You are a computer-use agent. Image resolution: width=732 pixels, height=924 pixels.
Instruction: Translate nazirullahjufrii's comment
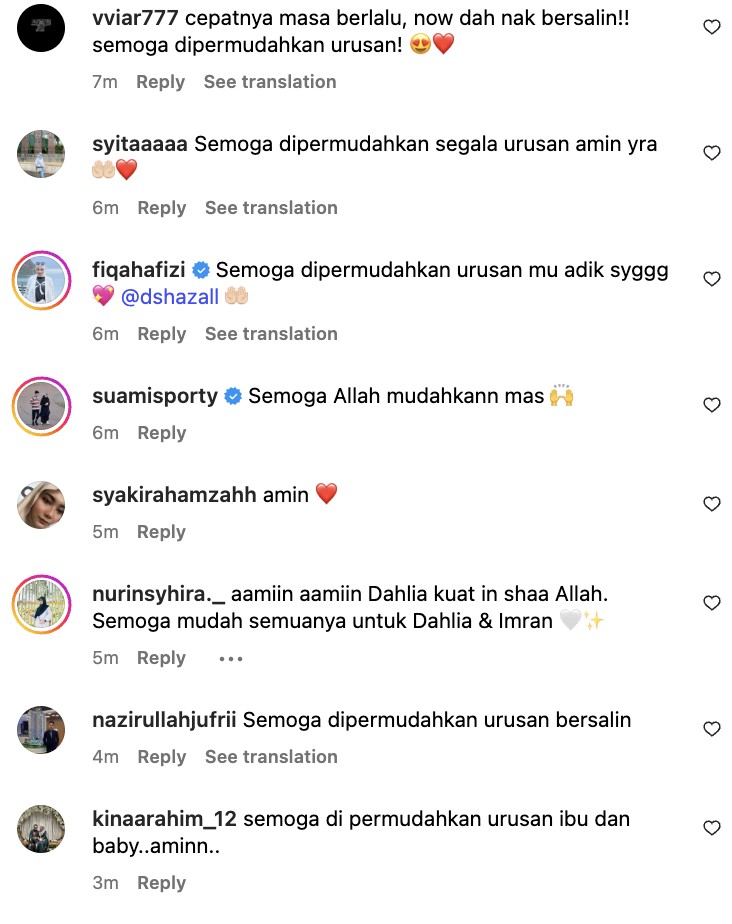[271, 757]
